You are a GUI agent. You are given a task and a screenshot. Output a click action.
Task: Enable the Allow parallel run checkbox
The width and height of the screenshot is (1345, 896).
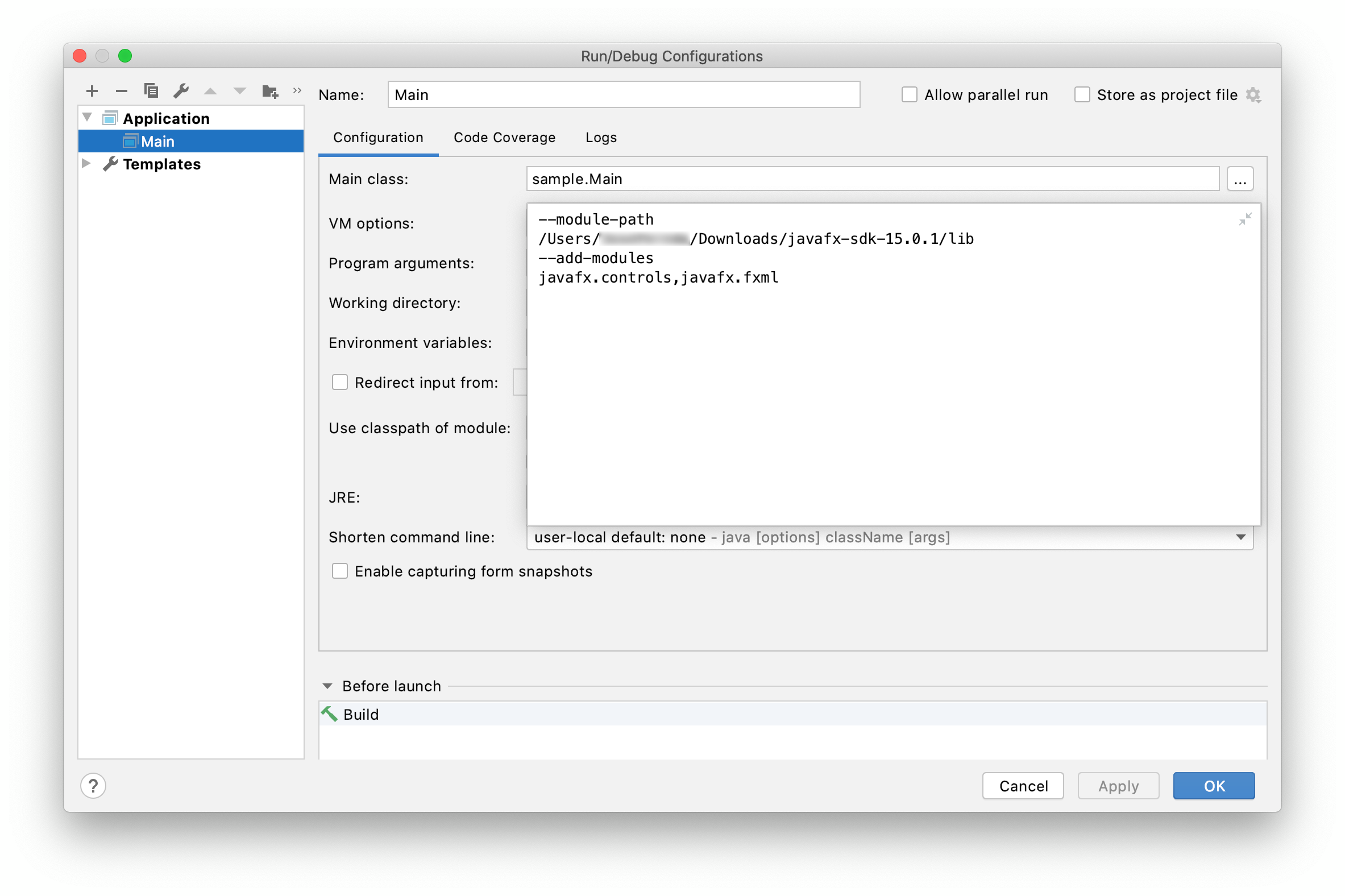pos(909,95)
